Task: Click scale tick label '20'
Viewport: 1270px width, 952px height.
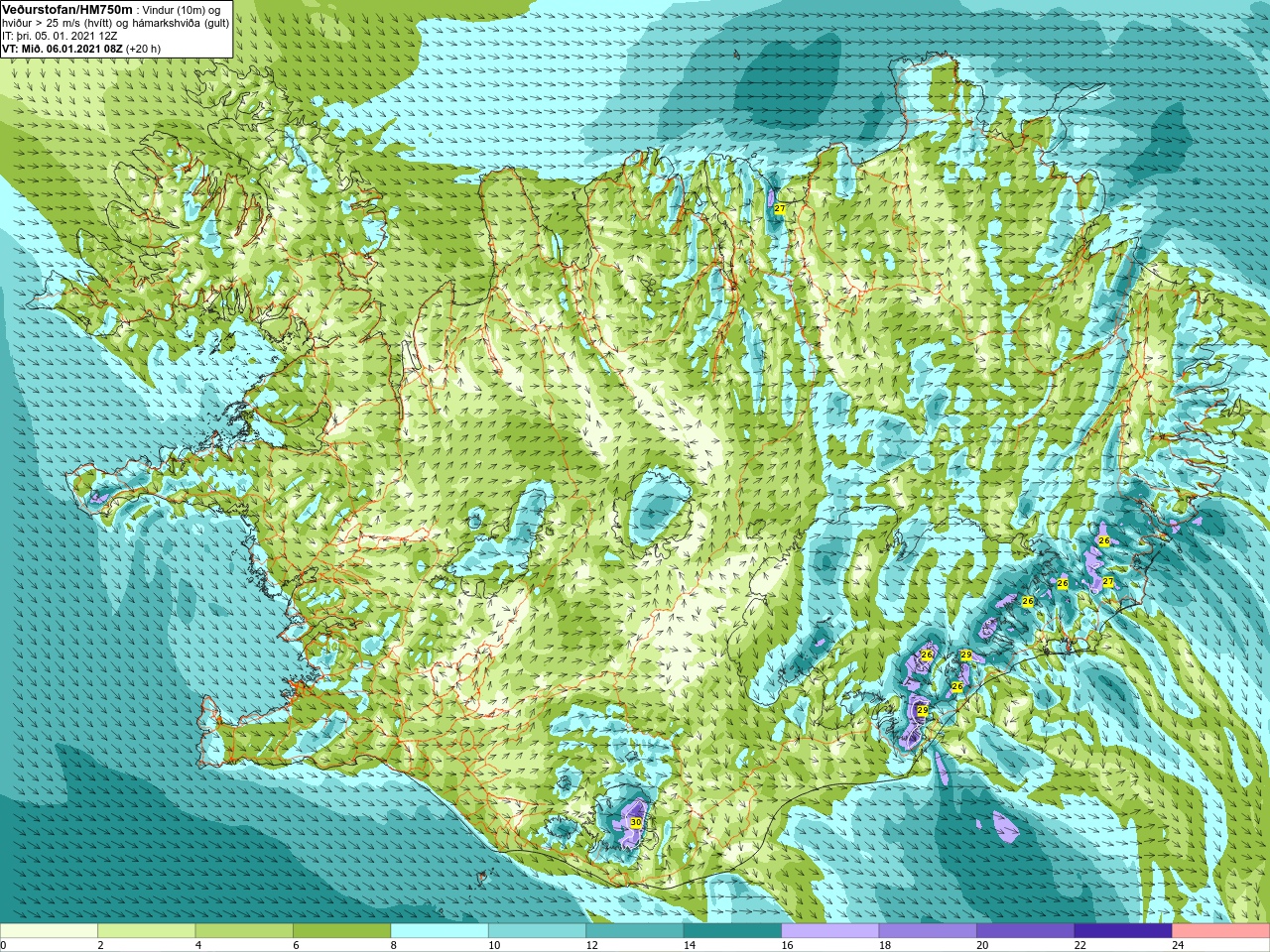Action: tap(983, 945)
